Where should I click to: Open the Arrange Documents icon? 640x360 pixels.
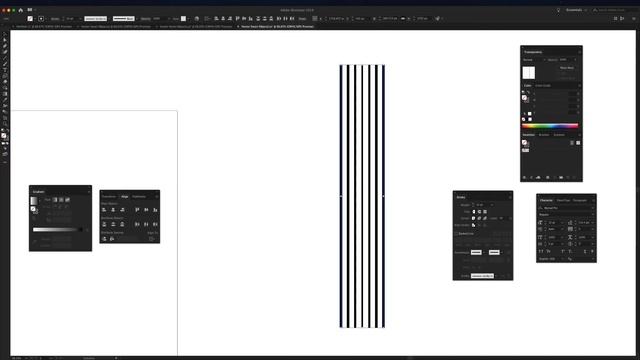(x=30, y=10)
